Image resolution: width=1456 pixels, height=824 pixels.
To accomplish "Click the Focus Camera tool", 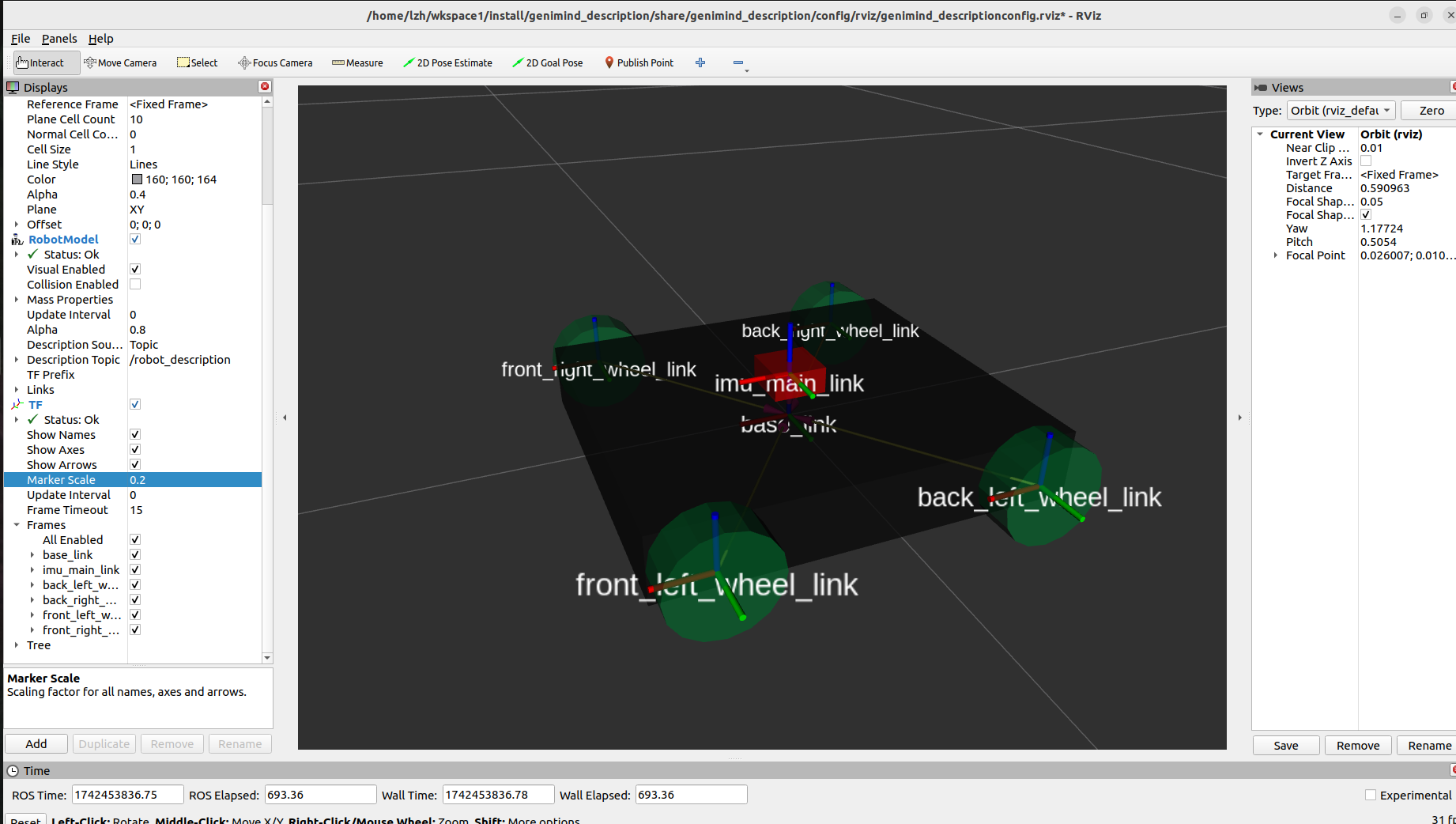I will 275,62.
